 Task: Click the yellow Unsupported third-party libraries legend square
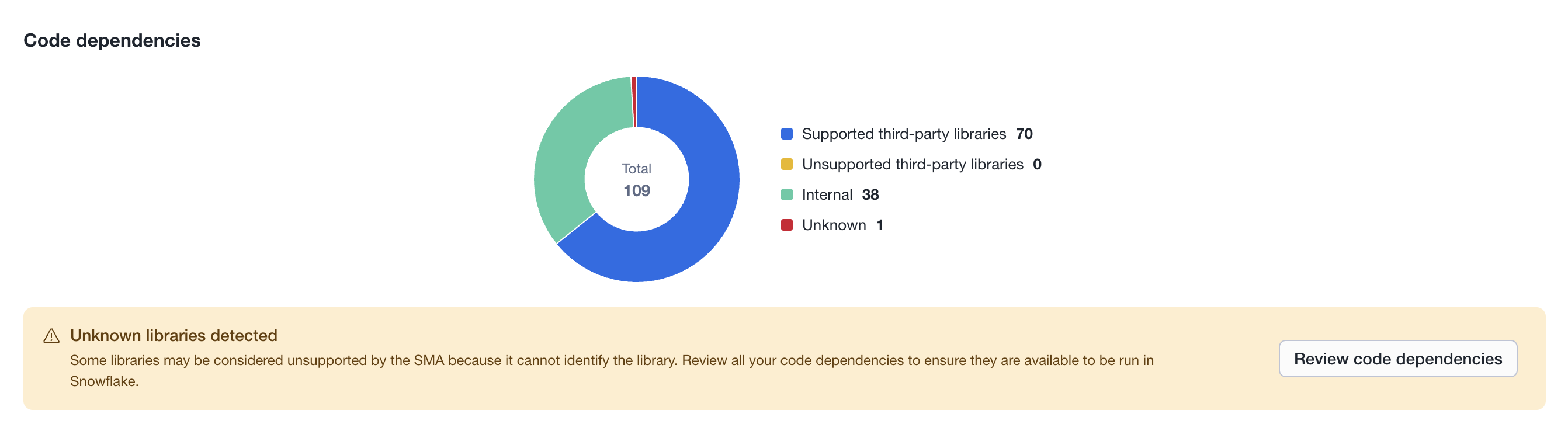pos(786,164)
